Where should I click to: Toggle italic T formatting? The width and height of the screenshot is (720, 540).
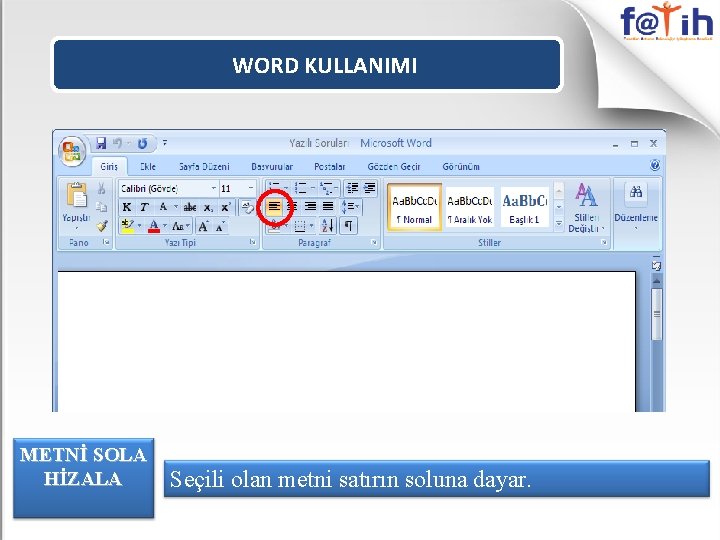pyautogui.click(x=144, y=208)
